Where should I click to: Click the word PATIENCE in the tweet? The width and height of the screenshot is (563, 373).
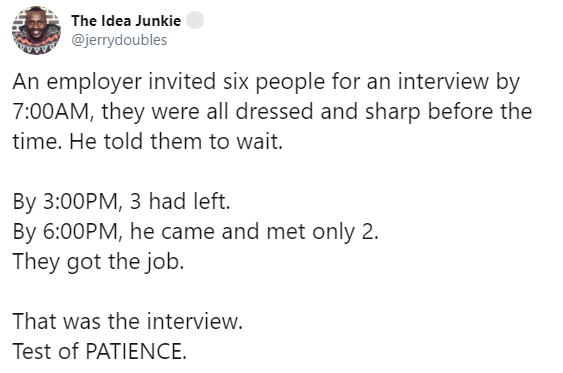135,351
